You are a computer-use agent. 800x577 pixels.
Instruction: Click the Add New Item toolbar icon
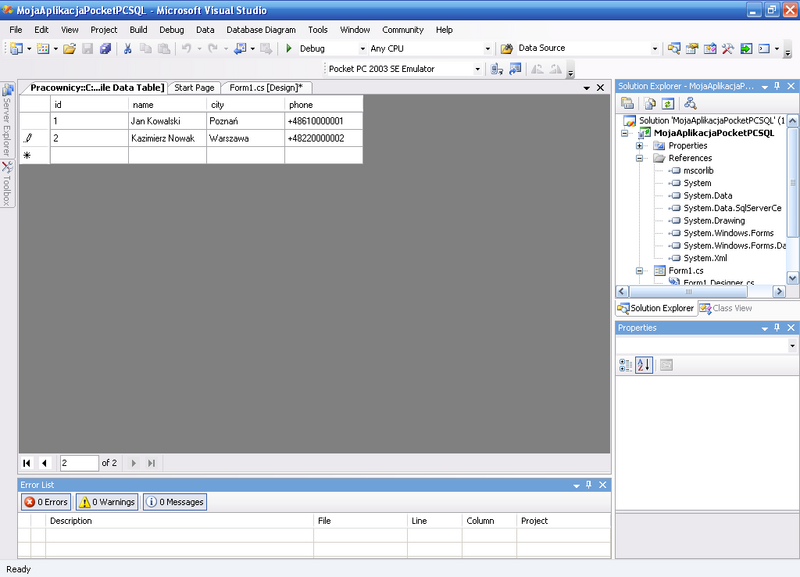[x=43, y=48]
